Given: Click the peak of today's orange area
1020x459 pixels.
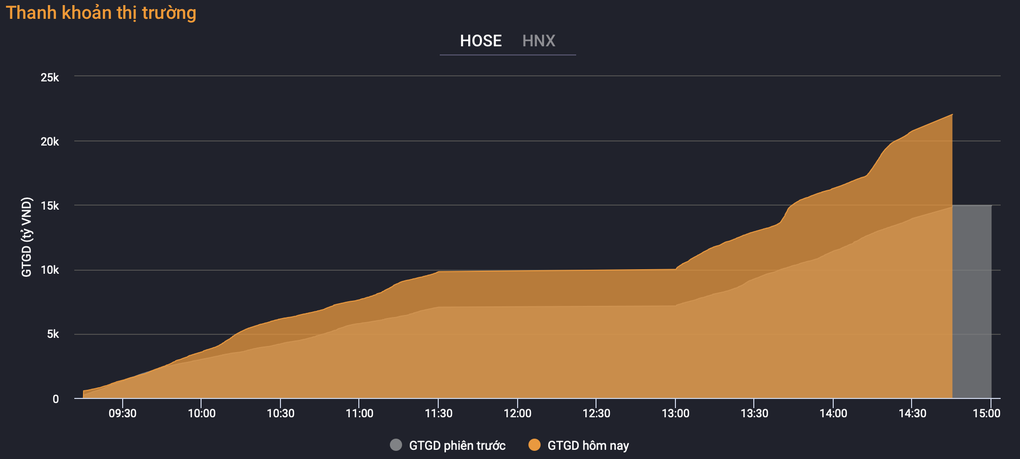Looking at the screenshot, I should [x=952, y=114].
